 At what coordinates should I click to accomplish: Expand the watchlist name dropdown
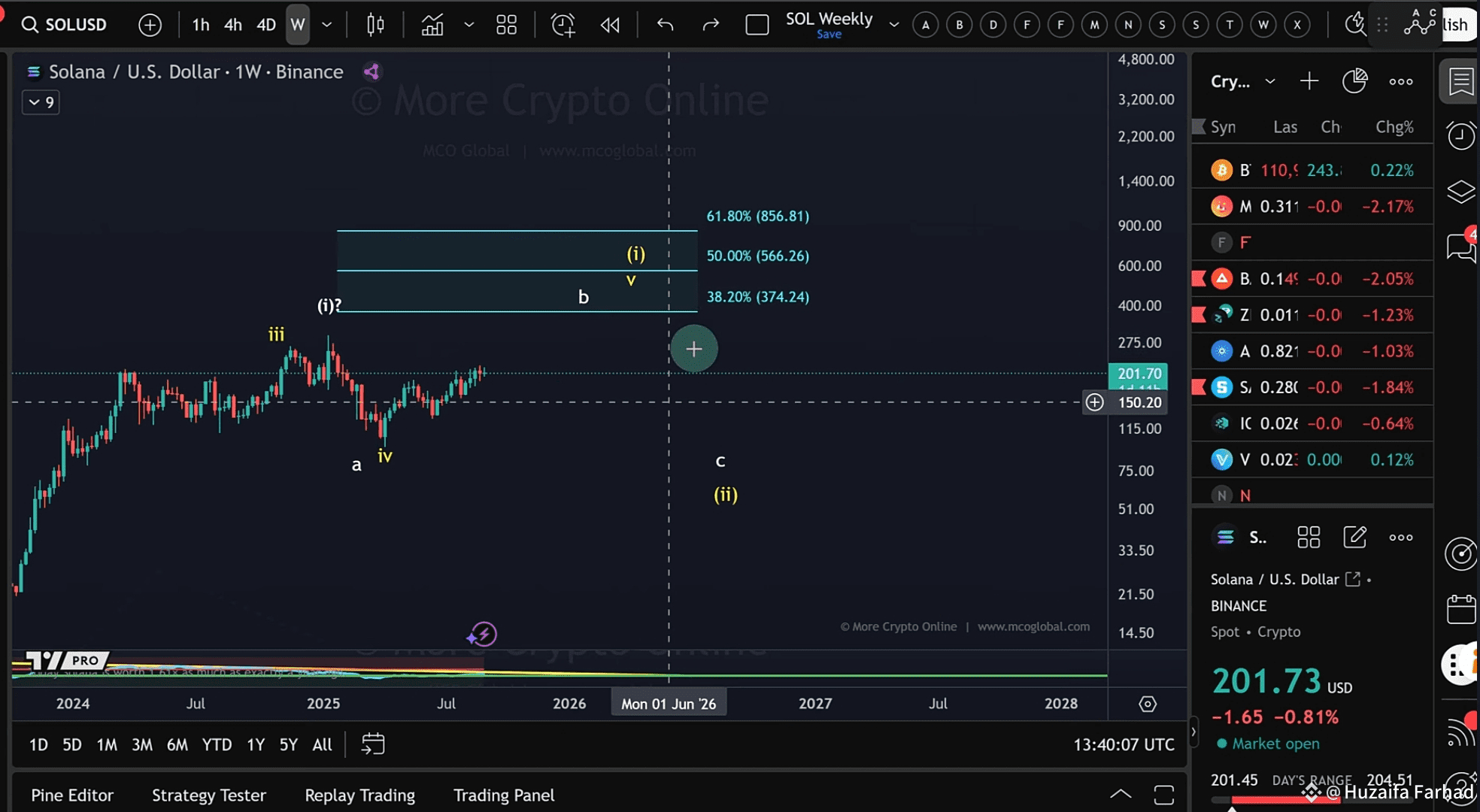coord(1270,81)
